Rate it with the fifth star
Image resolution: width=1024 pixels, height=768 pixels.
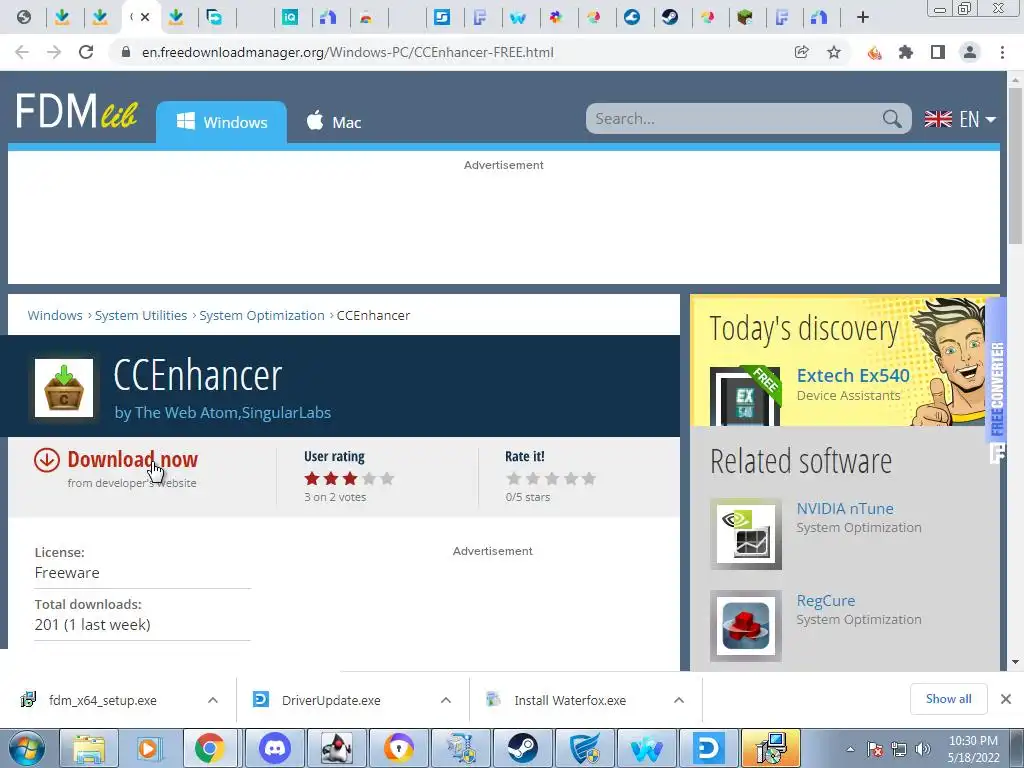coord(589,479)
